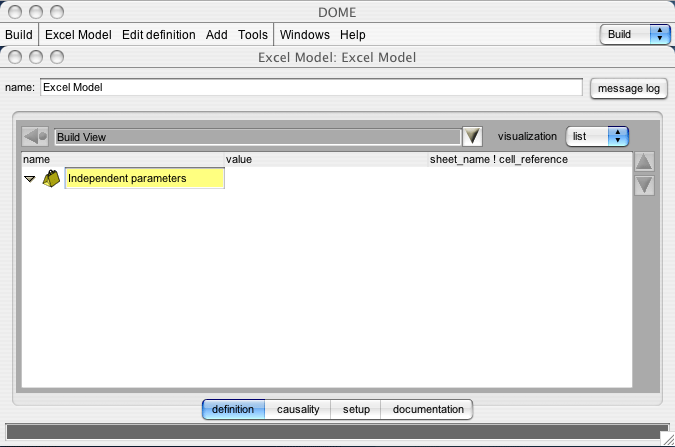Open the Excel Model menu
The width and height of the screenshot is (675, 447).
78,34
